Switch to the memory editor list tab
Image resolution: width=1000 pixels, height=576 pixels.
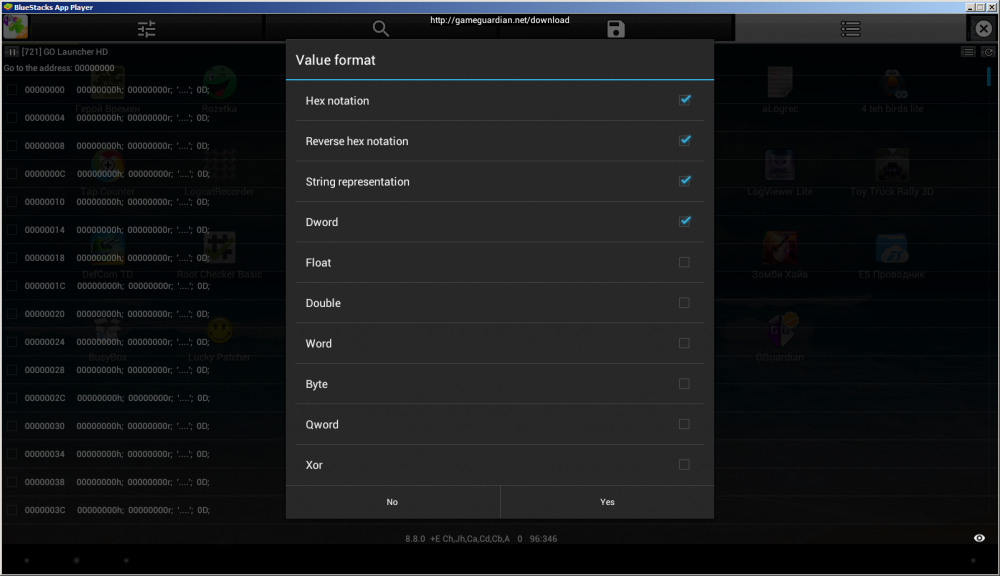tap(850, 29)
